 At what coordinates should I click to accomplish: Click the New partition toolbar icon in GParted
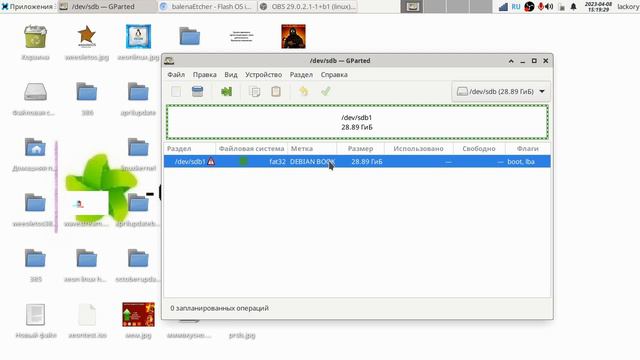click(176, 91)
